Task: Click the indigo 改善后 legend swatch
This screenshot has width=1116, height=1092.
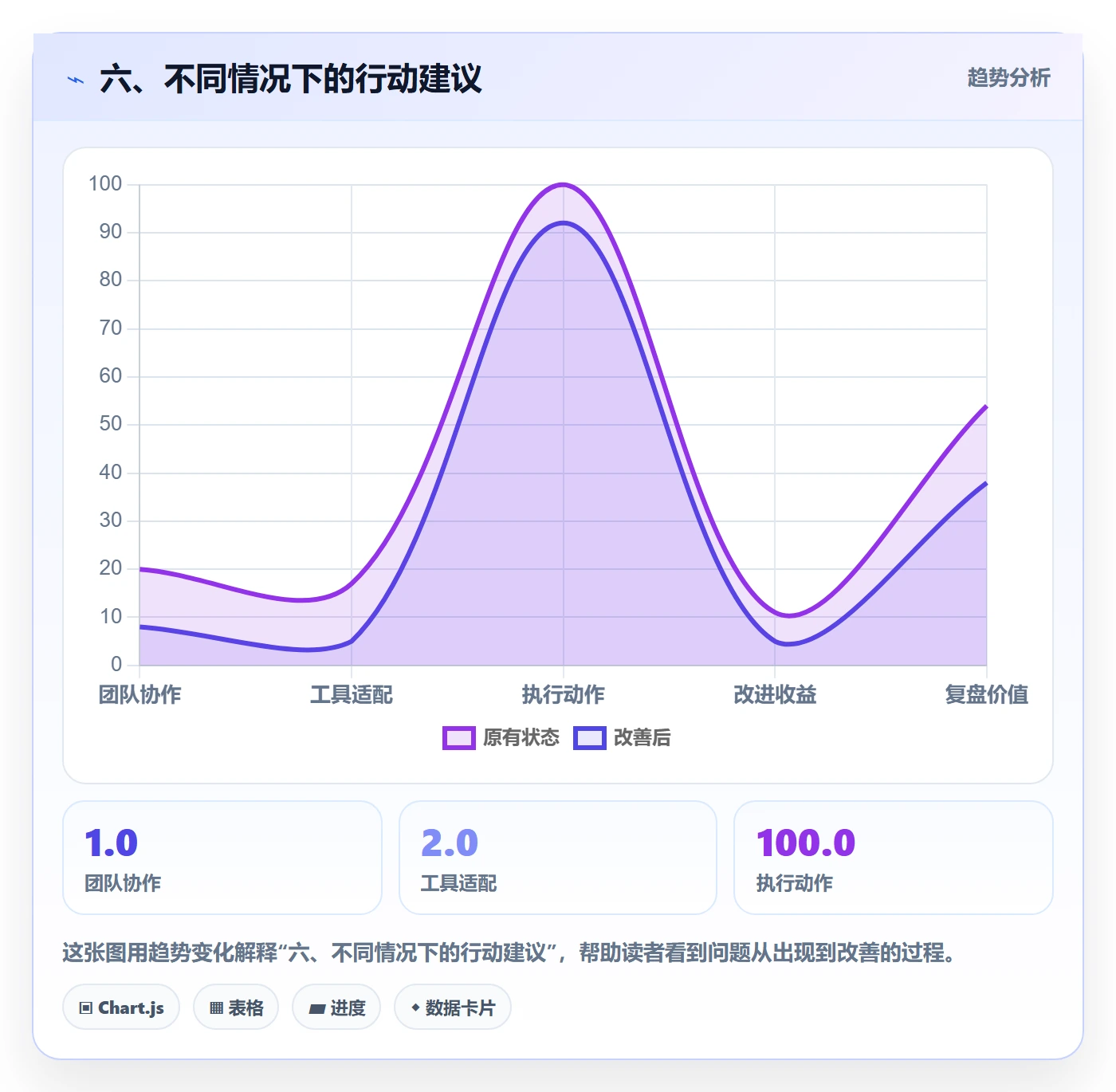Action: coord(590,738)
